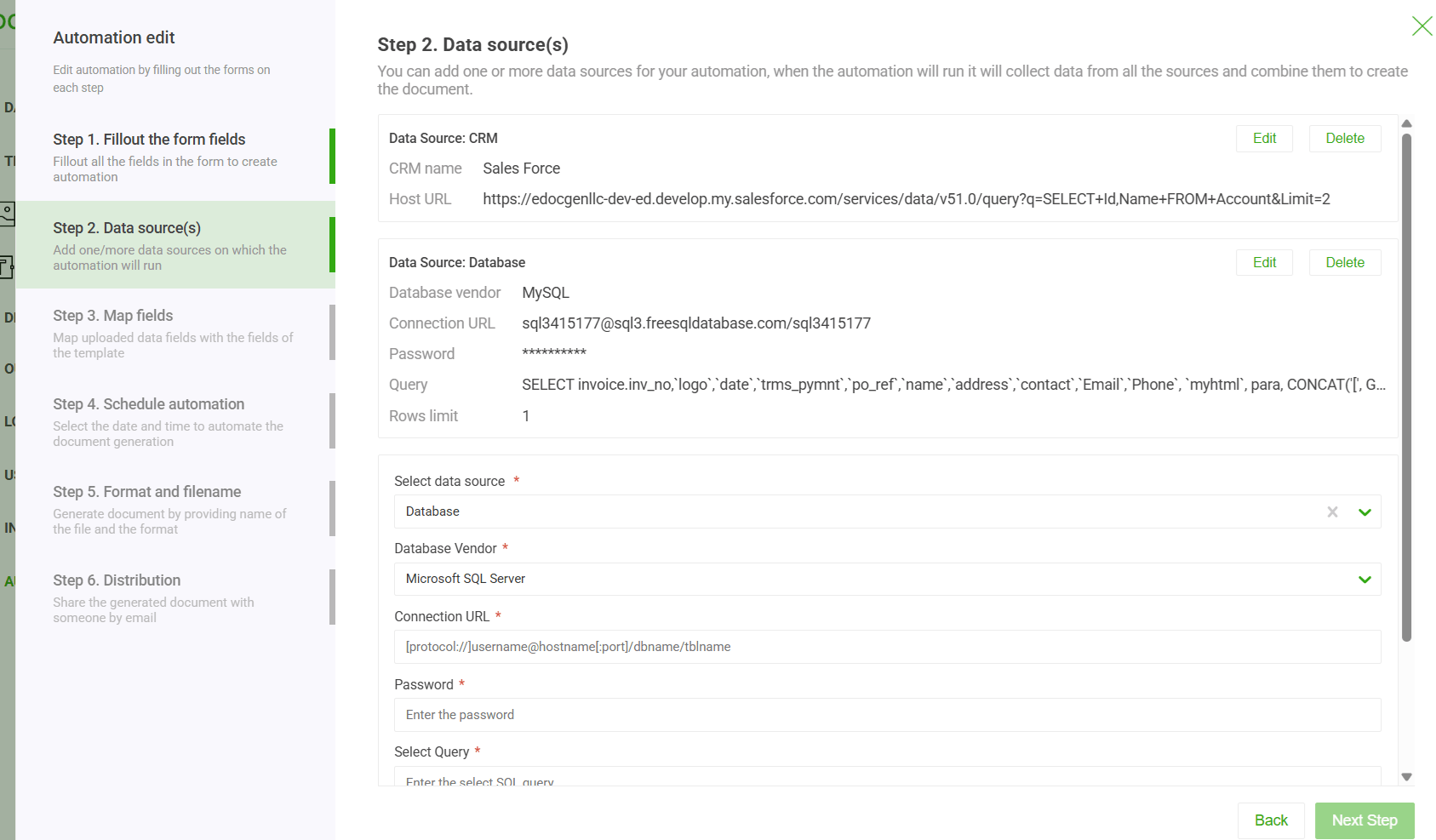Click the Connection URL input field
This screenshot has width=1436, height=840.
887,647
